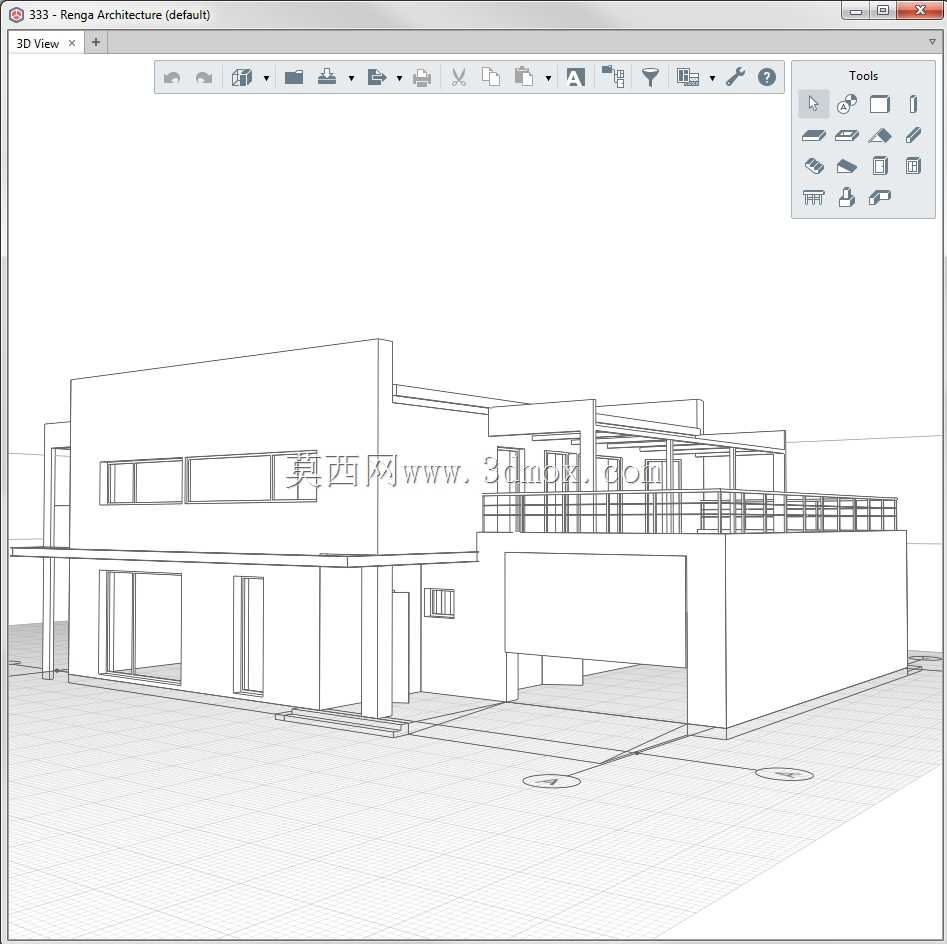Screen dimensions: 947x944
Task: Select the Roof tool in Tools panel
Action: [880, 135]
